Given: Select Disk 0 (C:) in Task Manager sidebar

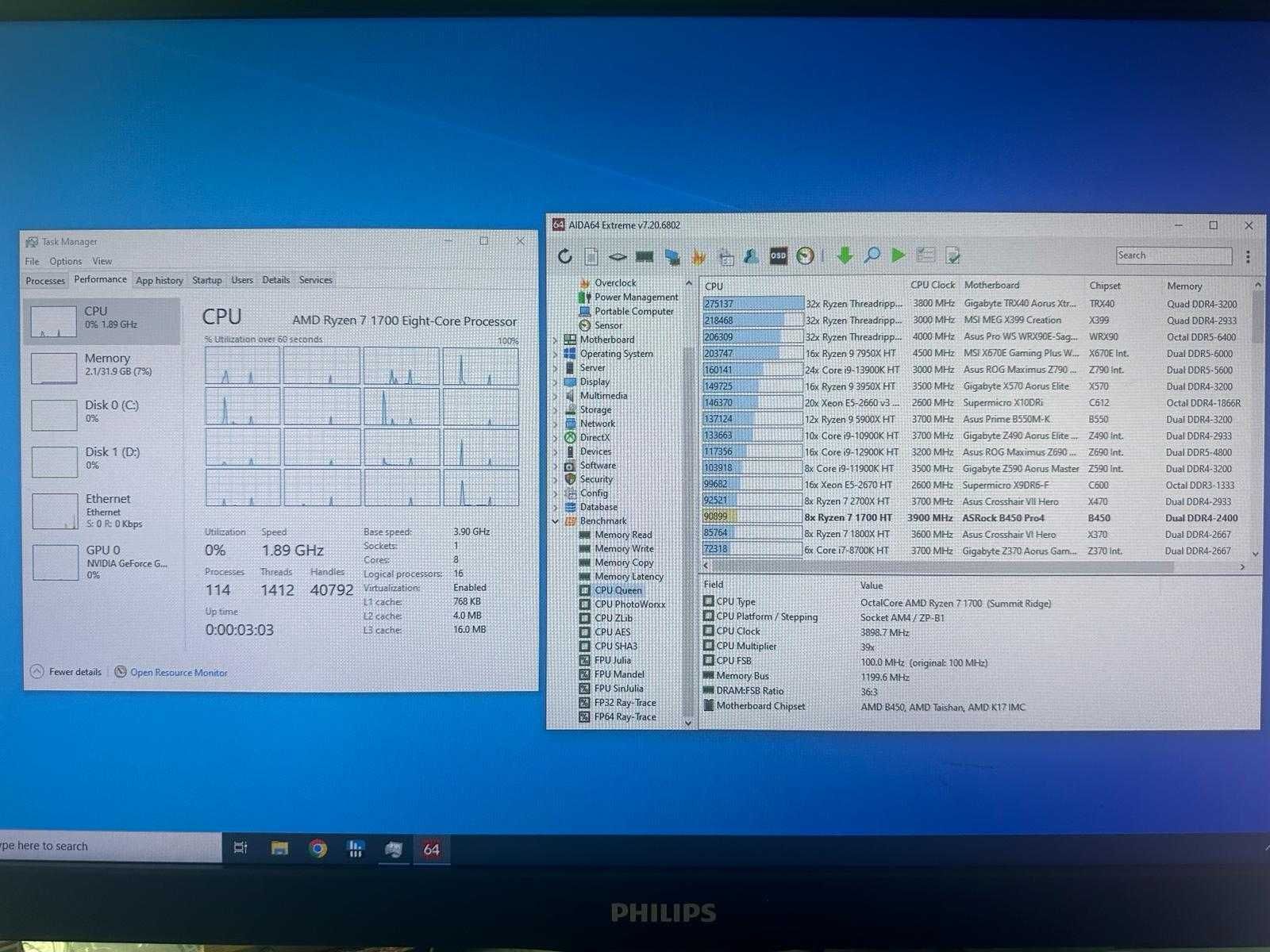Looking at the screenshot, I should [103, 412].
